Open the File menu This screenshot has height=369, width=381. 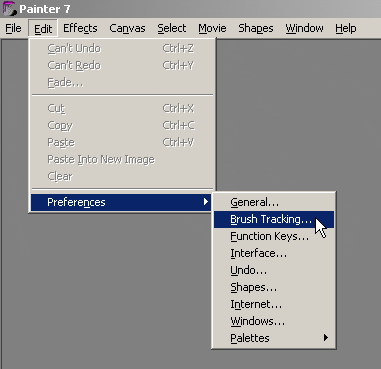13,28
